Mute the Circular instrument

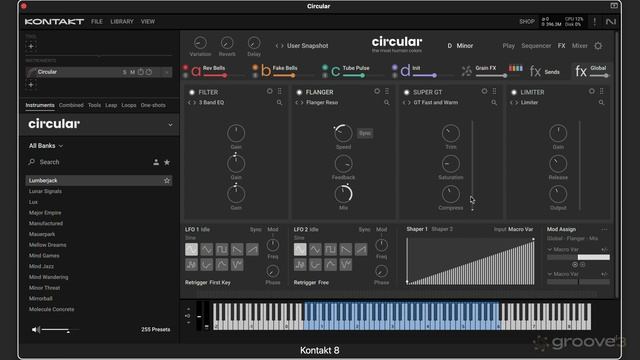click(x=132, y=72)
